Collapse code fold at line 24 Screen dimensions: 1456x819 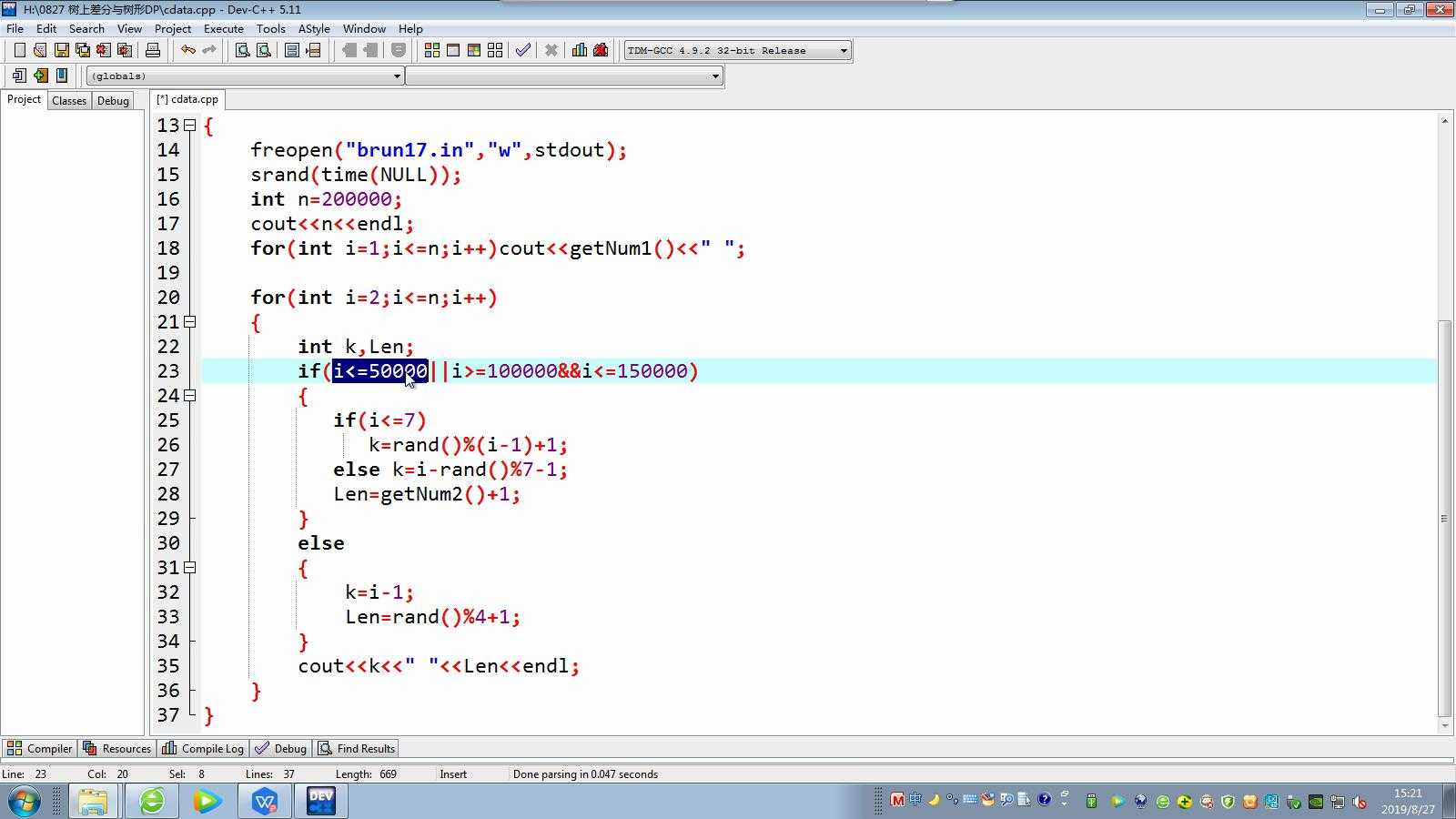(x=189, y=396)
